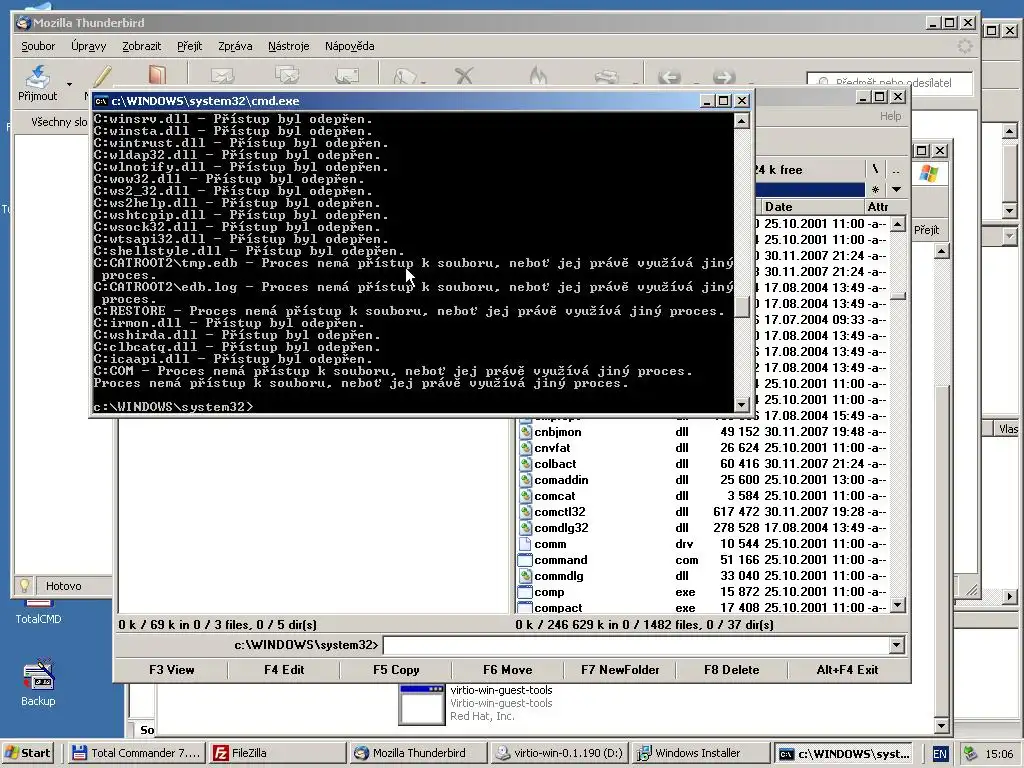1024x768 pixels.
Task: Click the delete X icon in Thunderbird toolbar
Action: coord(464,76)
